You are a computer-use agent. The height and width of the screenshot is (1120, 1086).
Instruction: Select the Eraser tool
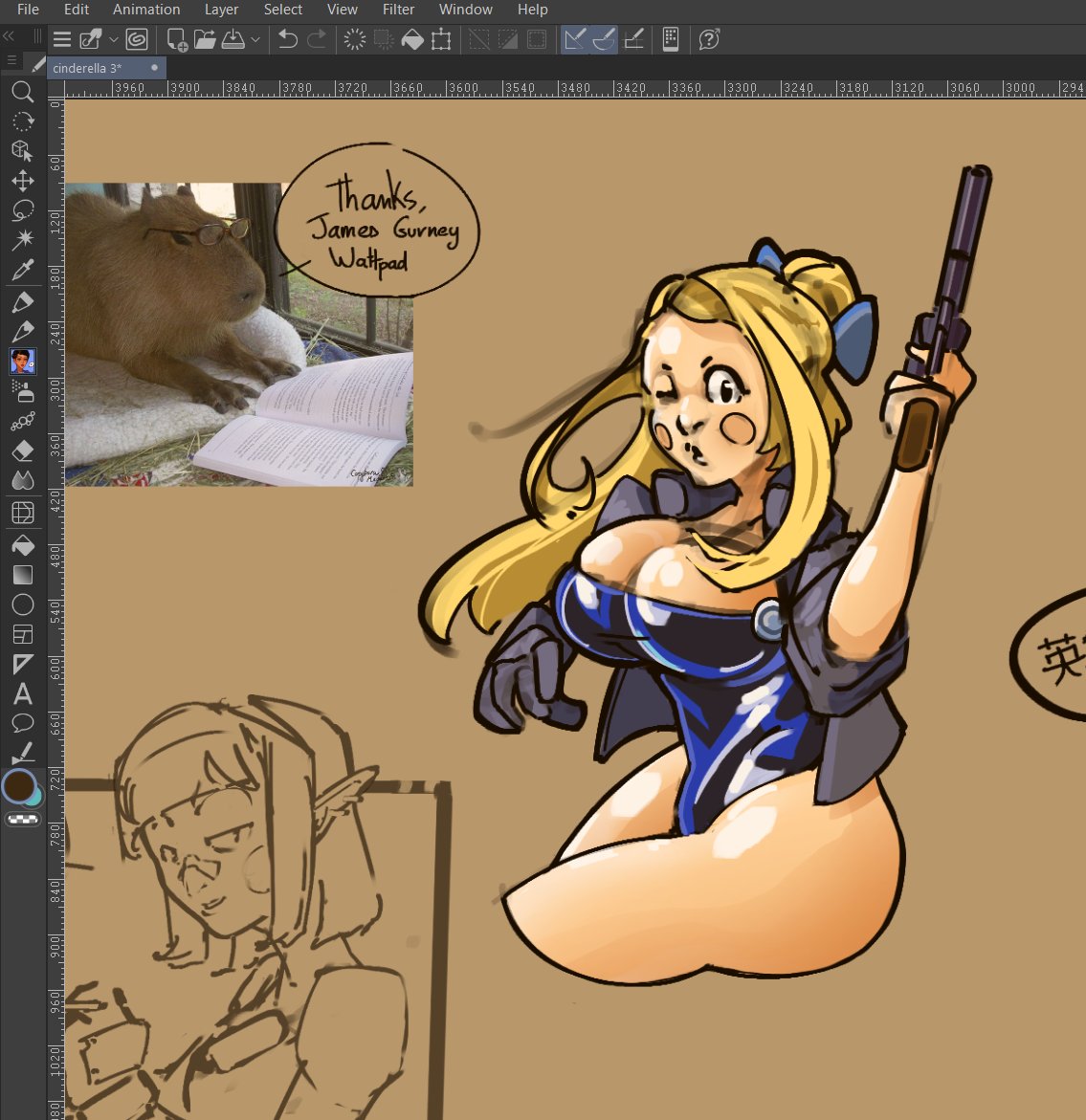coord(23,451)
